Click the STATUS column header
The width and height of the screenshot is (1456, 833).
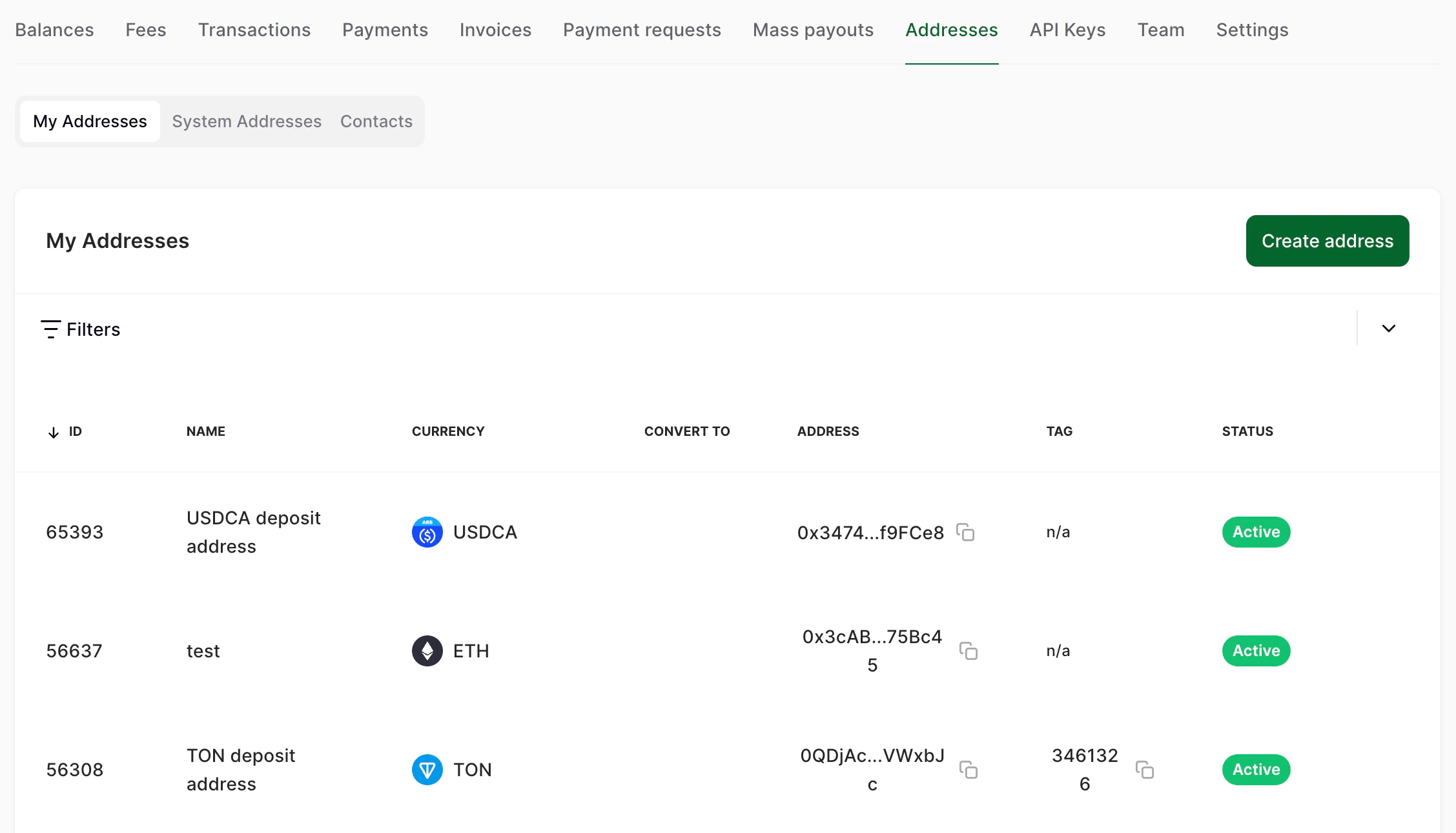tap(1247, 431)
